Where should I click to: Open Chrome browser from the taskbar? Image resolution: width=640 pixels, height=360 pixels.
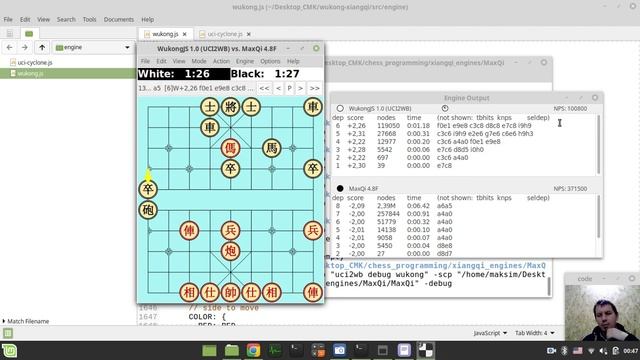(253, 350)
